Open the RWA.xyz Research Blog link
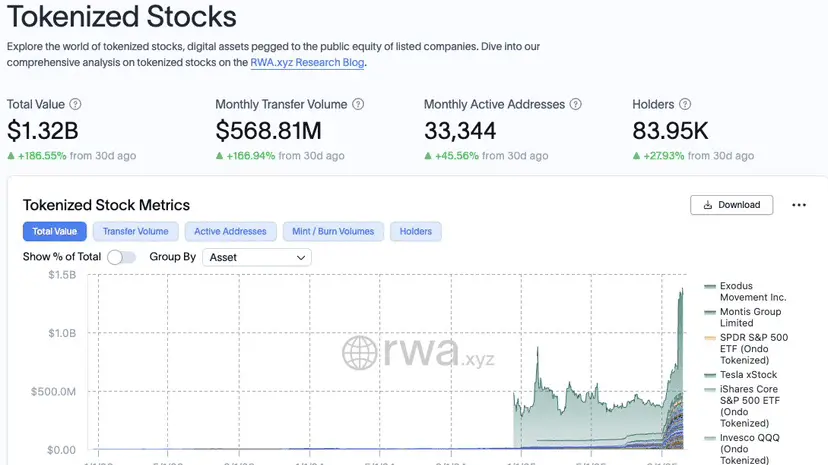The image size is (828, 465). (x=307, y=62)
